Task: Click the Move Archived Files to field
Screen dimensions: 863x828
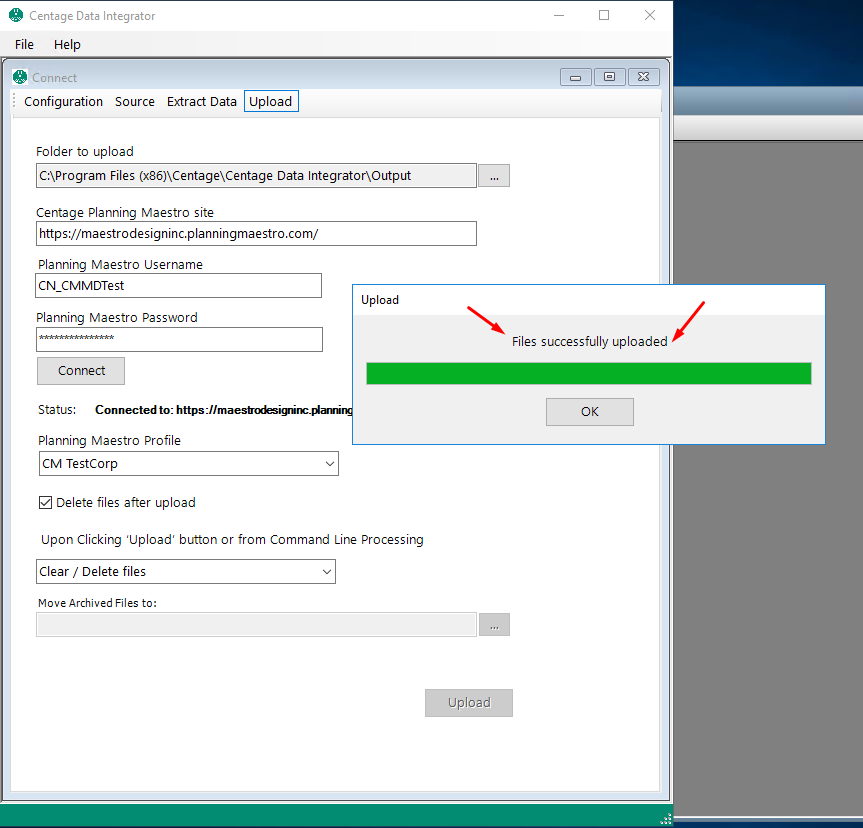Action: [256, 625]
